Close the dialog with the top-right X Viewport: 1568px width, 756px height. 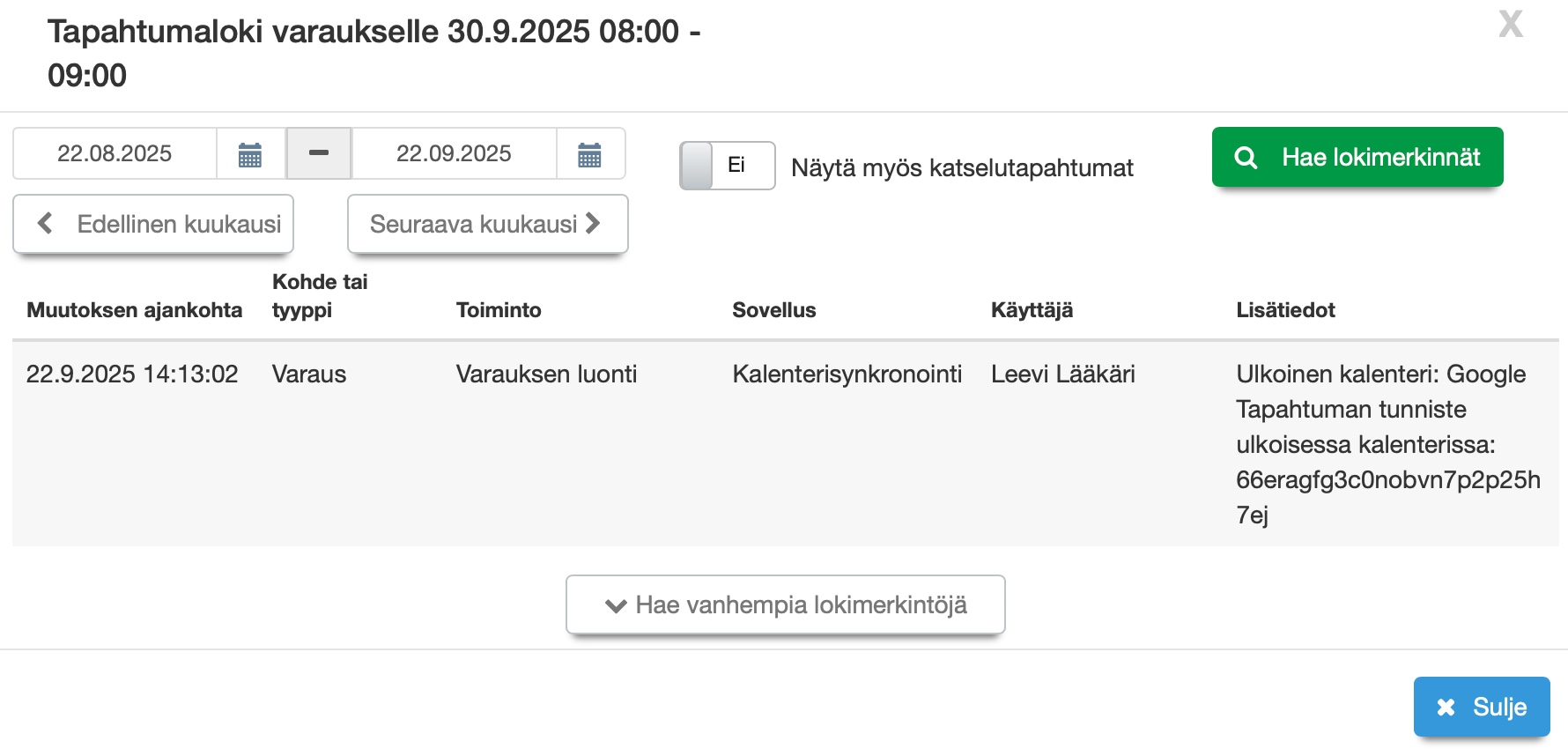click(x=1511, y=24)
